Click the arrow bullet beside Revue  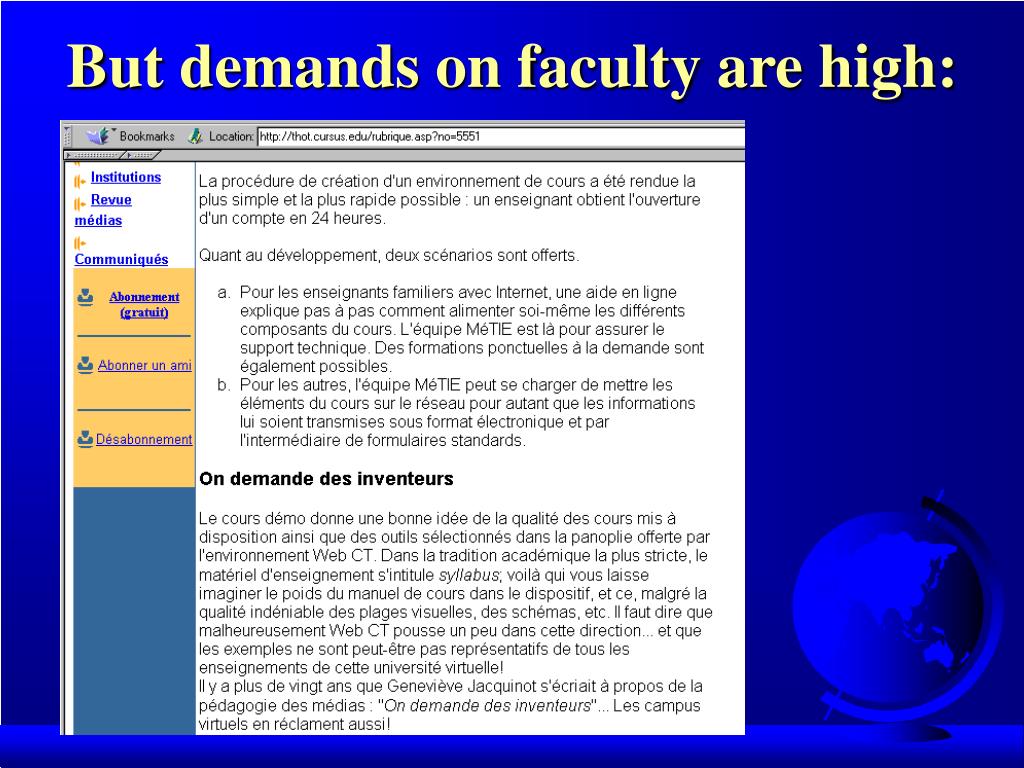pos(80,204)
